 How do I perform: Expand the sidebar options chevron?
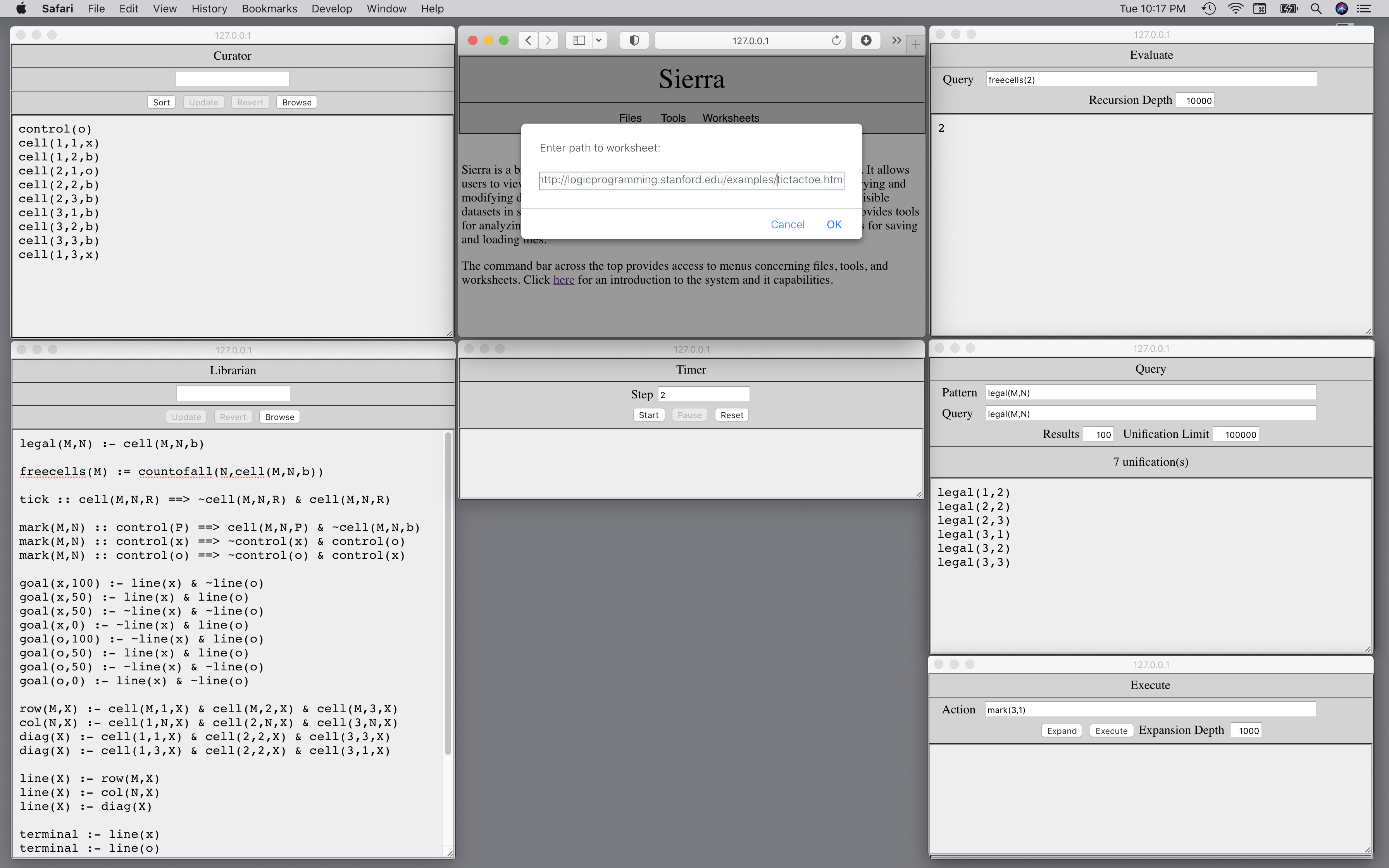599,40
